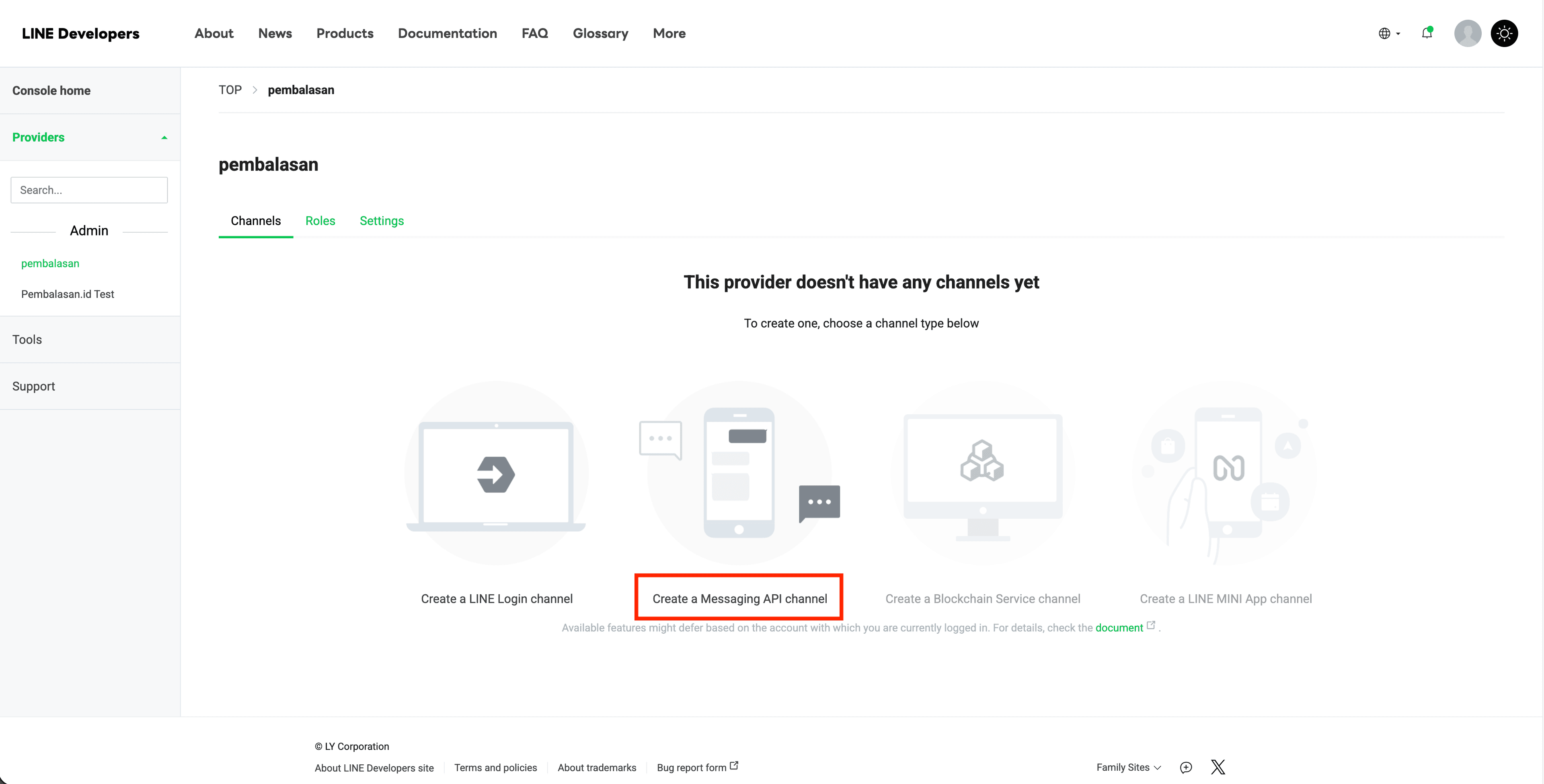Expand the Family Sites dropdown
This screenshot has height=784, width=1544.
pyautogui.click(x=1129, y=767)
